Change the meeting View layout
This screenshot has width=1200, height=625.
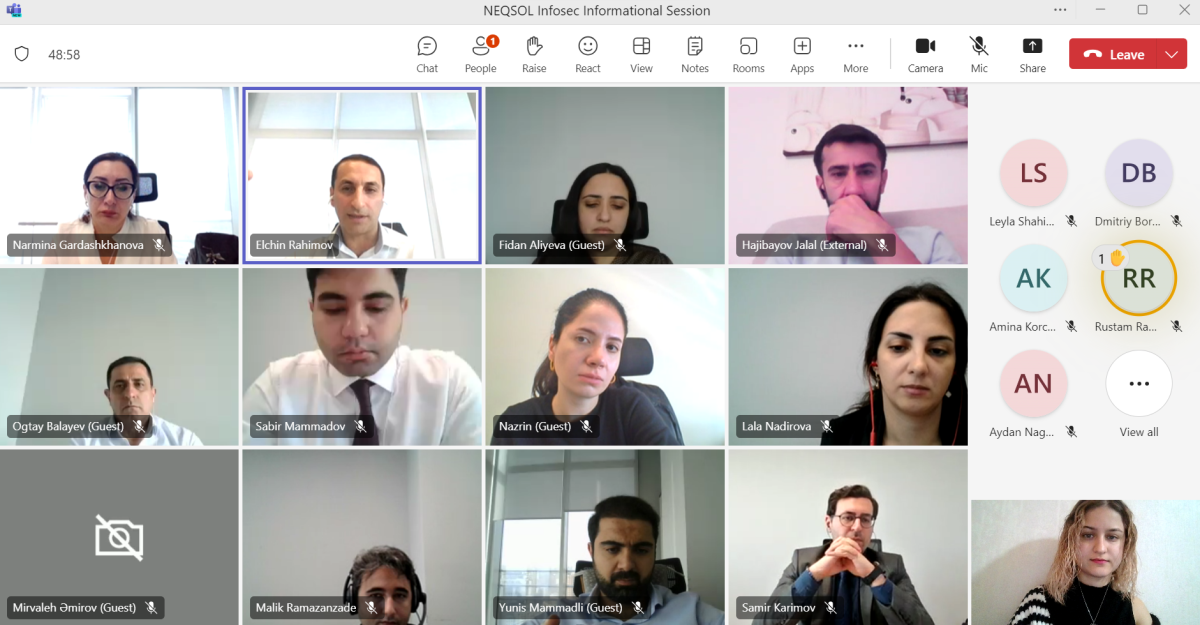click(x=641, y=54)
